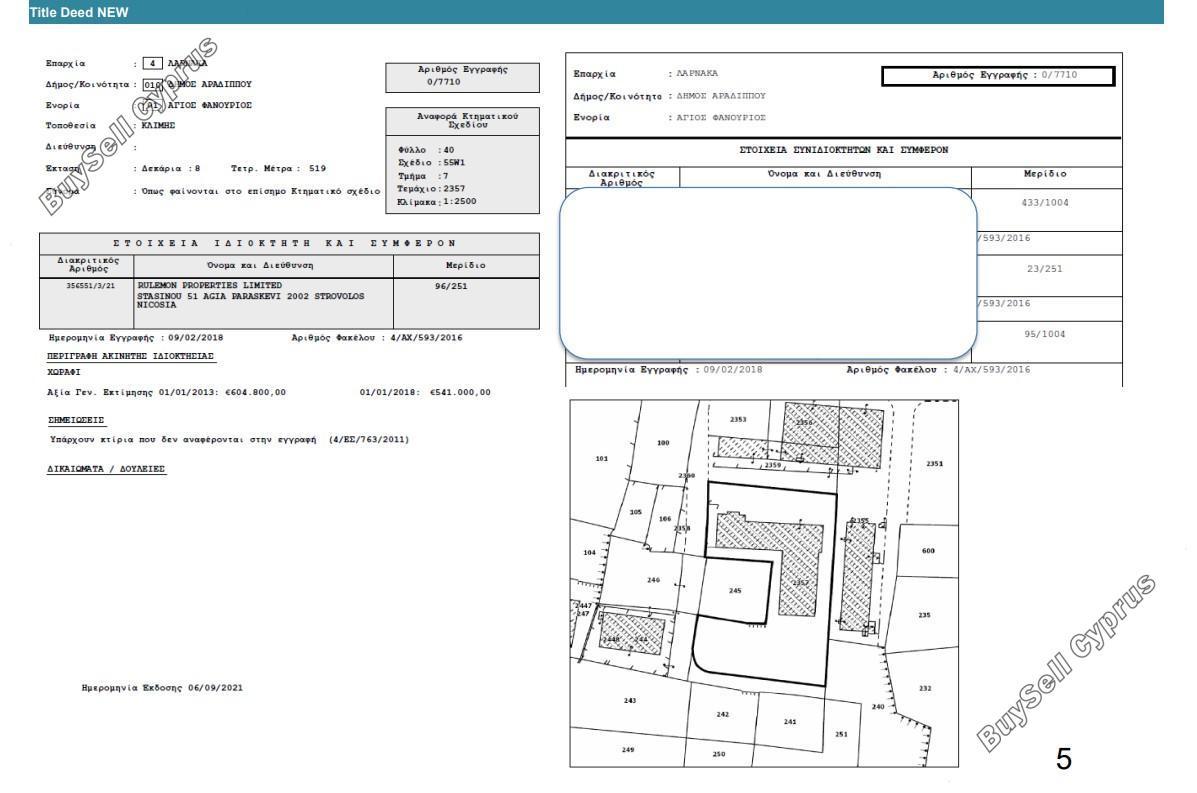
Task: Click the 'ΔΙΚΑΙΩΜΑΤΑ / ΔΟΥΛΕΙΕΣ' heading
Action: coord(106,469)
